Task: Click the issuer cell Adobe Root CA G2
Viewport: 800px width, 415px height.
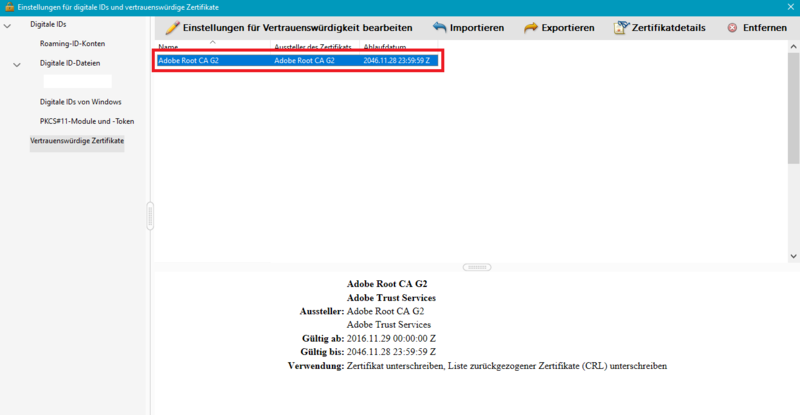Action: point(304,60)
